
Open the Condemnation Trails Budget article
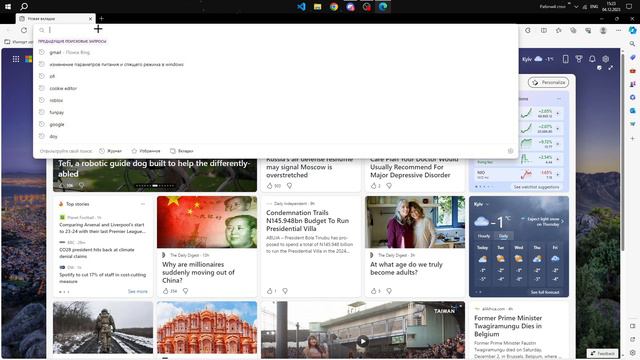click(x=307, y=220)
